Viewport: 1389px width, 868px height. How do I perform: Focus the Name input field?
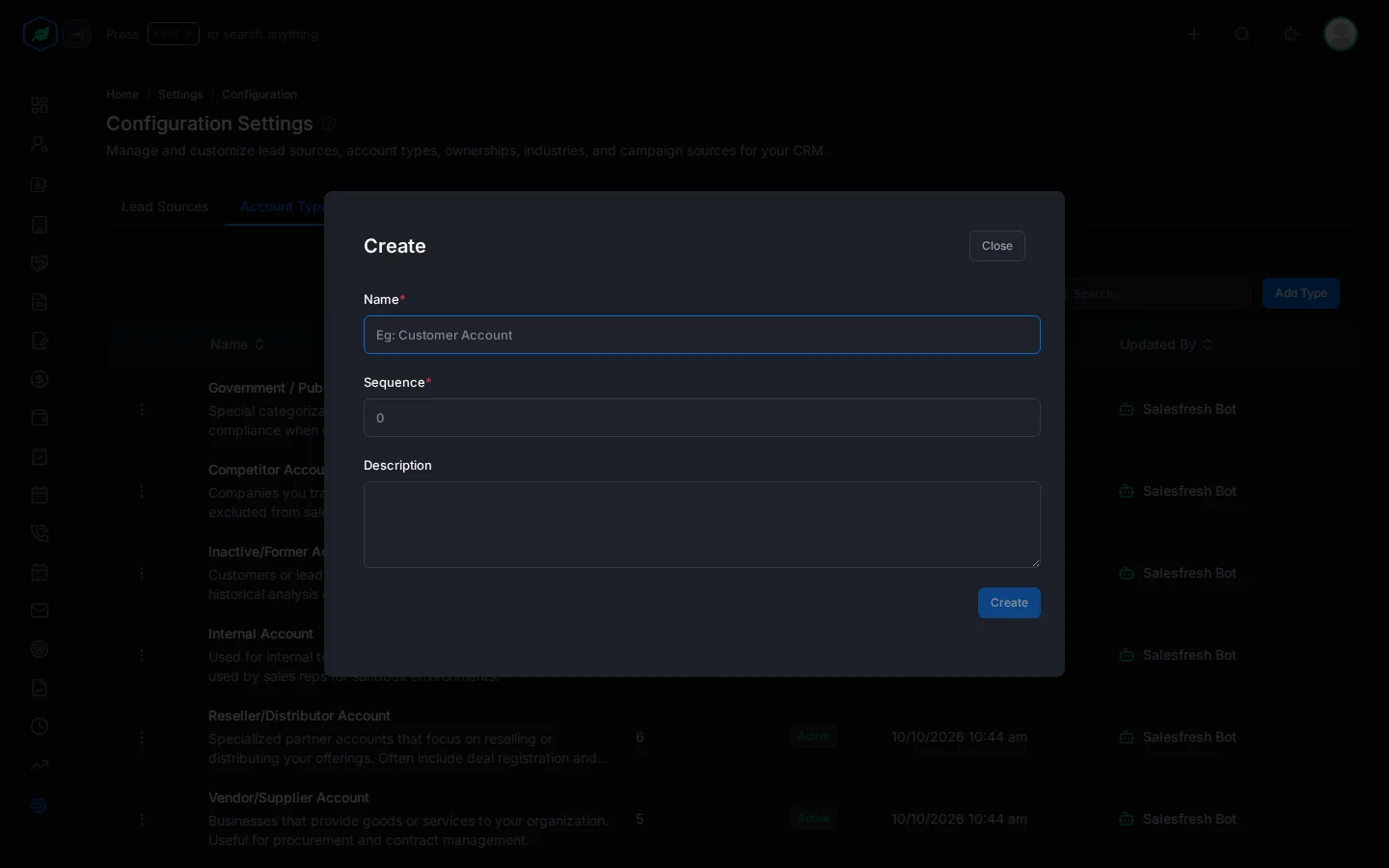[x=702, y=335]
